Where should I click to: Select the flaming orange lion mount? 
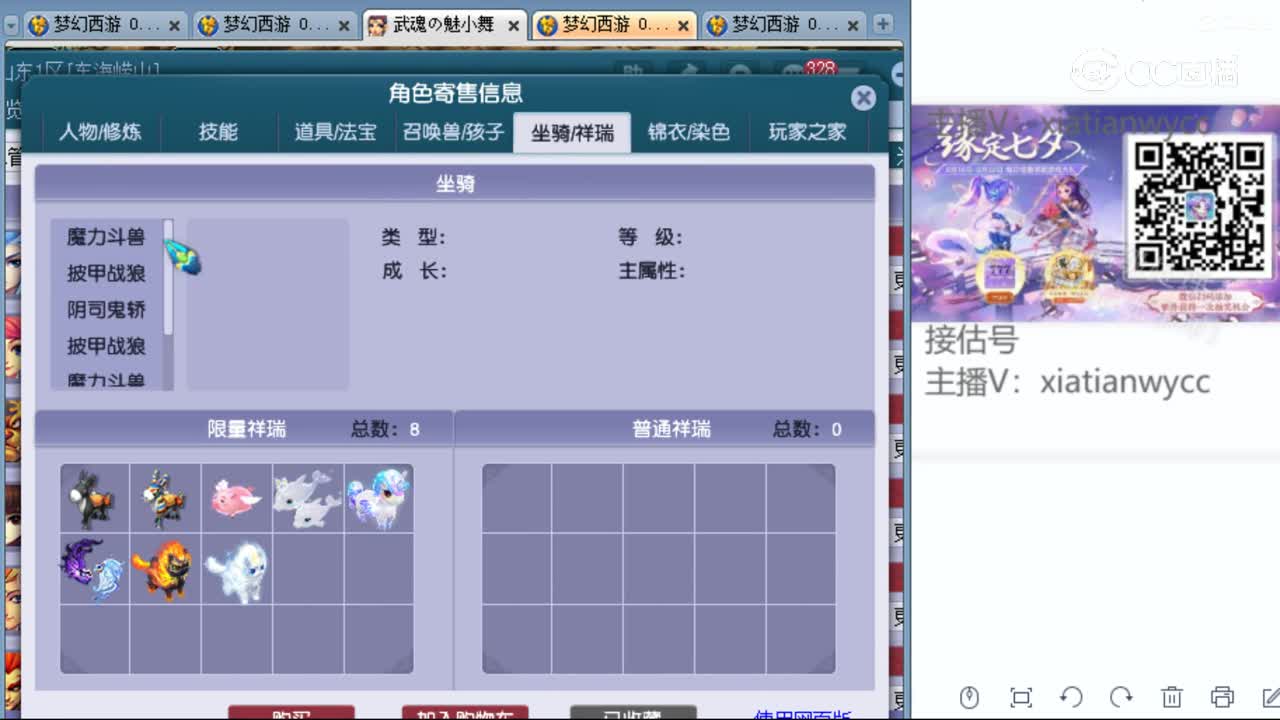click(x=165, y=569)
